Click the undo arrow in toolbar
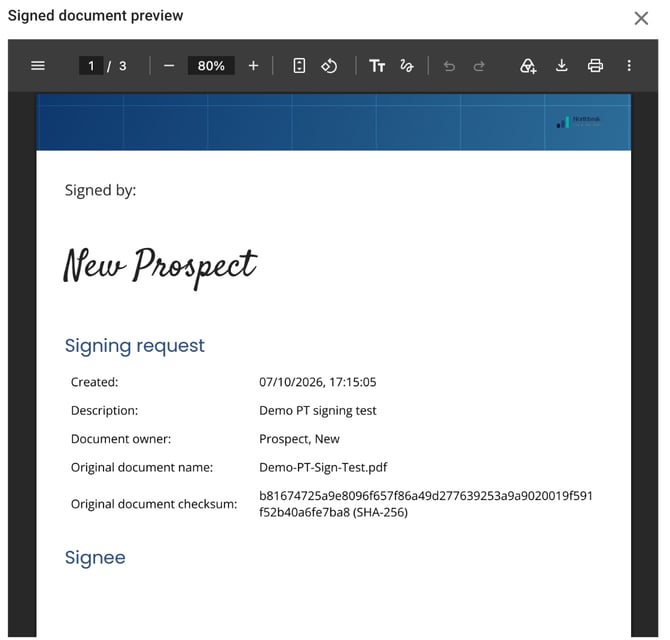This screenshot has width=670, height=640. coord(449,66)
